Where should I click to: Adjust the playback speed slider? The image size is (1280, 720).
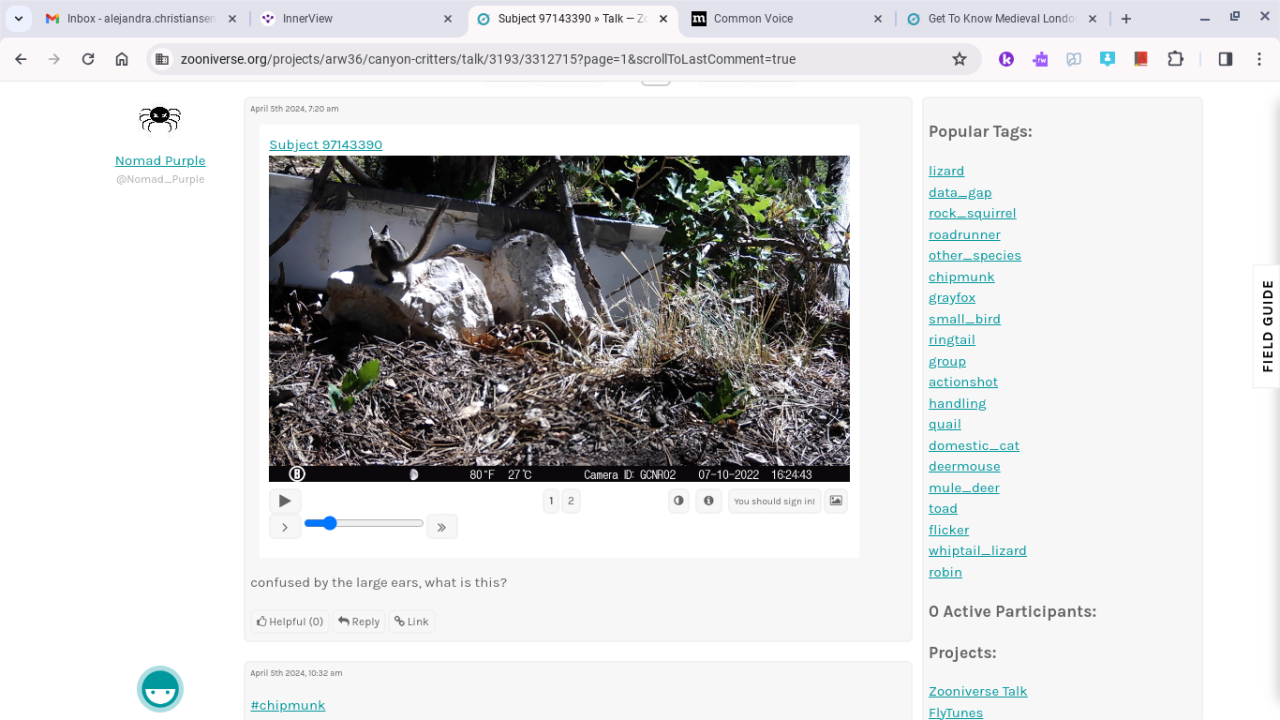point(364,523)
